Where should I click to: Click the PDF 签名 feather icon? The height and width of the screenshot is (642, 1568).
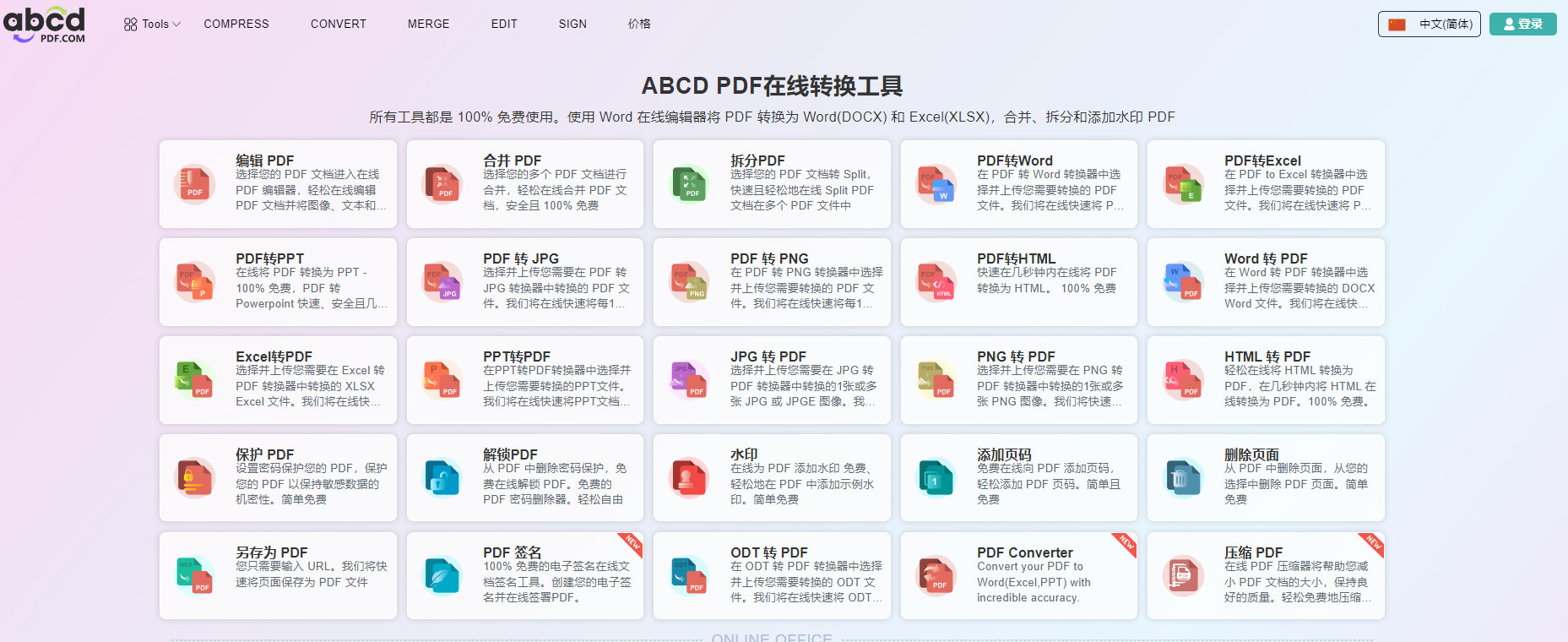coord(442,576)
